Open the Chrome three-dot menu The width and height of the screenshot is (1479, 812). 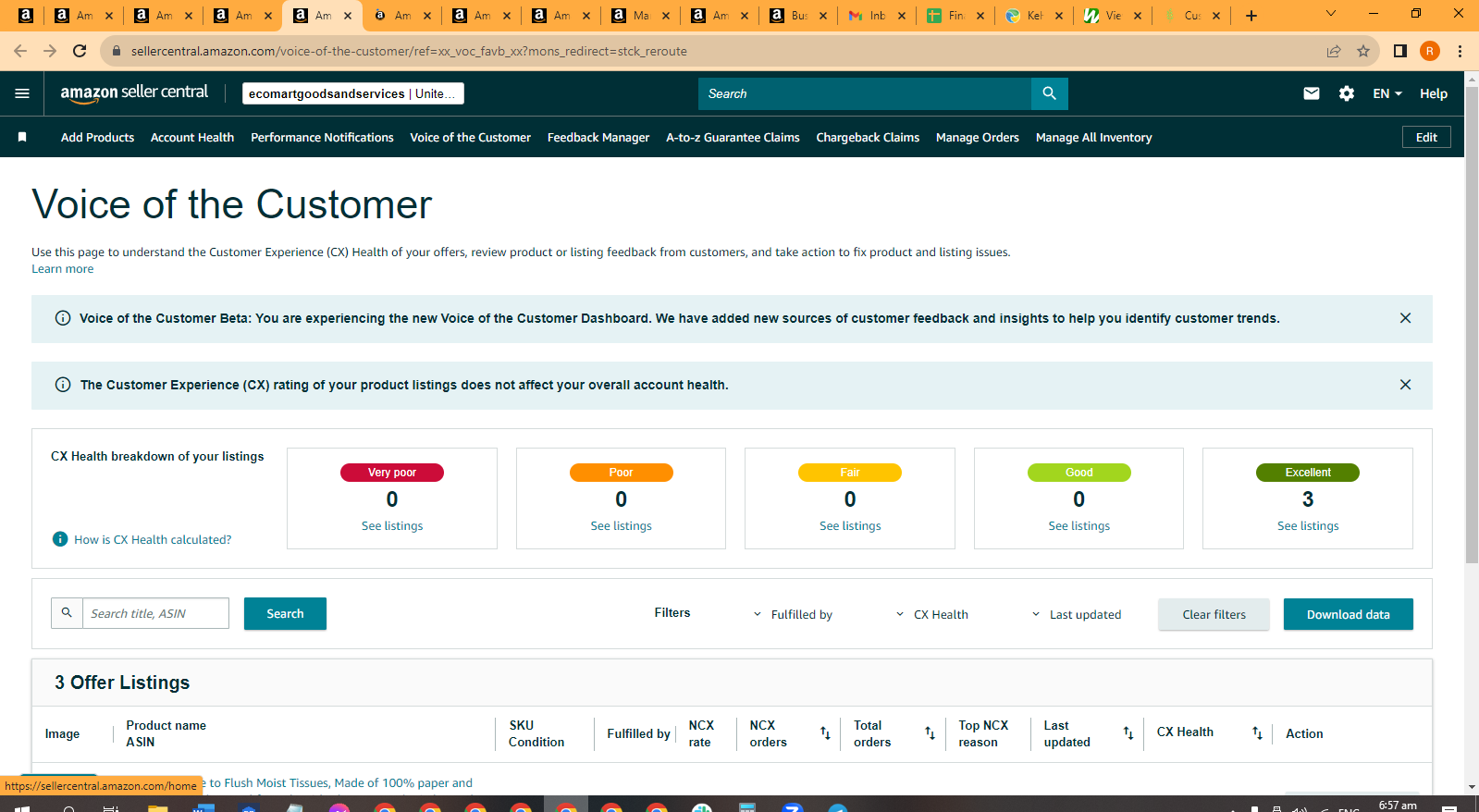(1460, 51)
